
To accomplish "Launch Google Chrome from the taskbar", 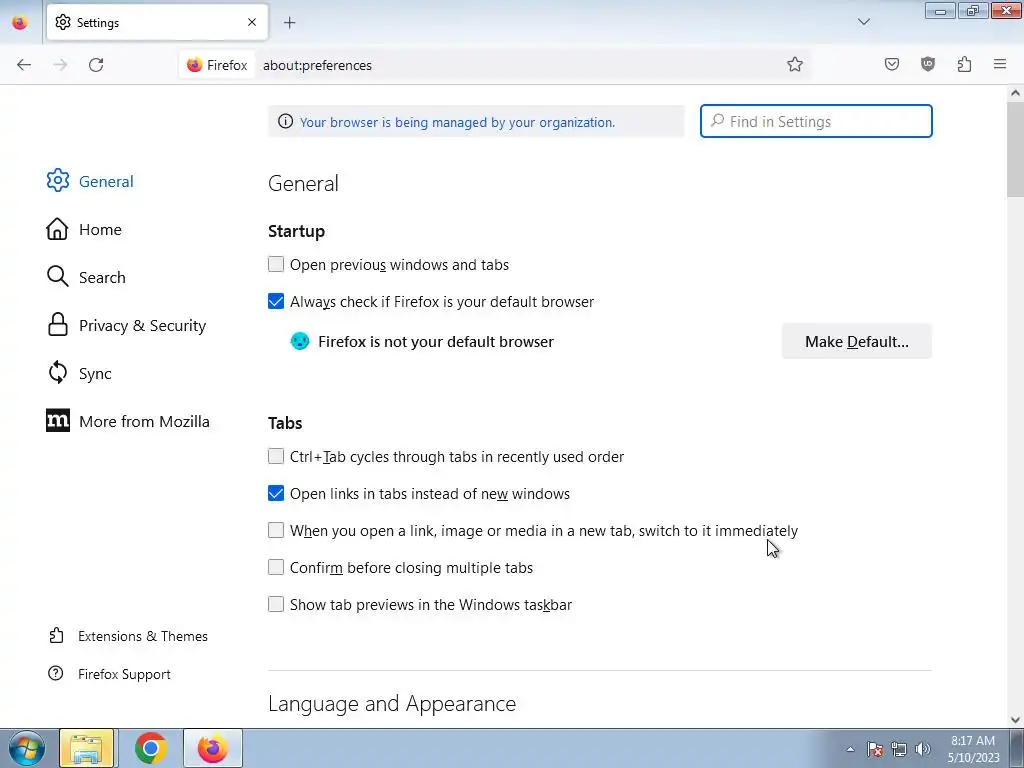I will tap(151, 748).
